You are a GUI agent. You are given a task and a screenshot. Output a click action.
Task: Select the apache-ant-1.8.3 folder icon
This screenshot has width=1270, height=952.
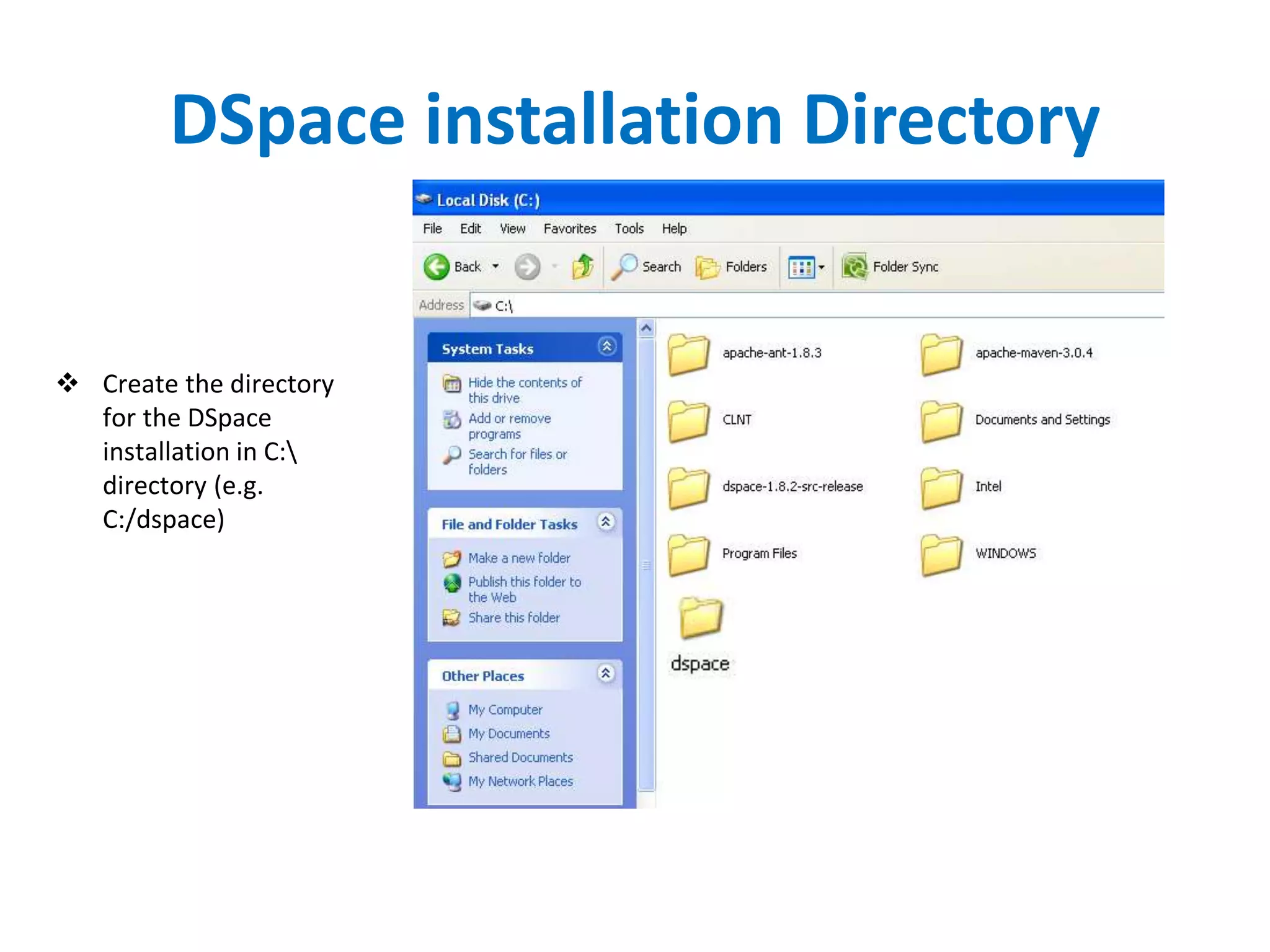coord(688,355)
